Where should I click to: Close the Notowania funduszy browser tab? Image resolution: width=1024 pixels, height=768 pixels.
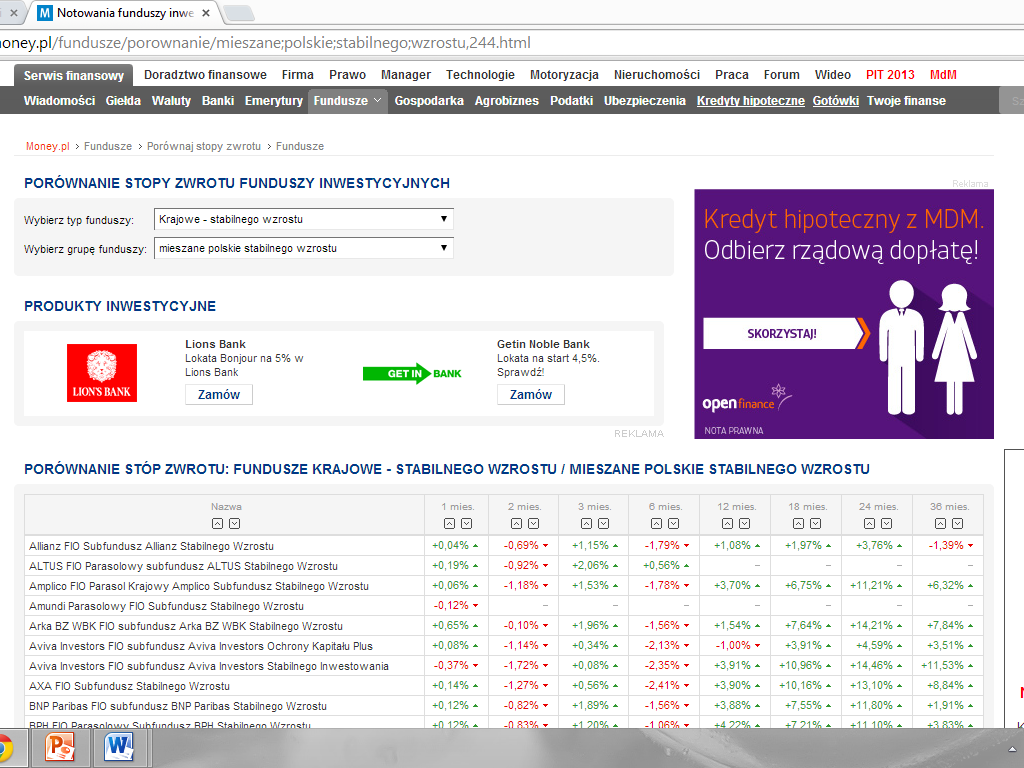[x=206, y=13]
